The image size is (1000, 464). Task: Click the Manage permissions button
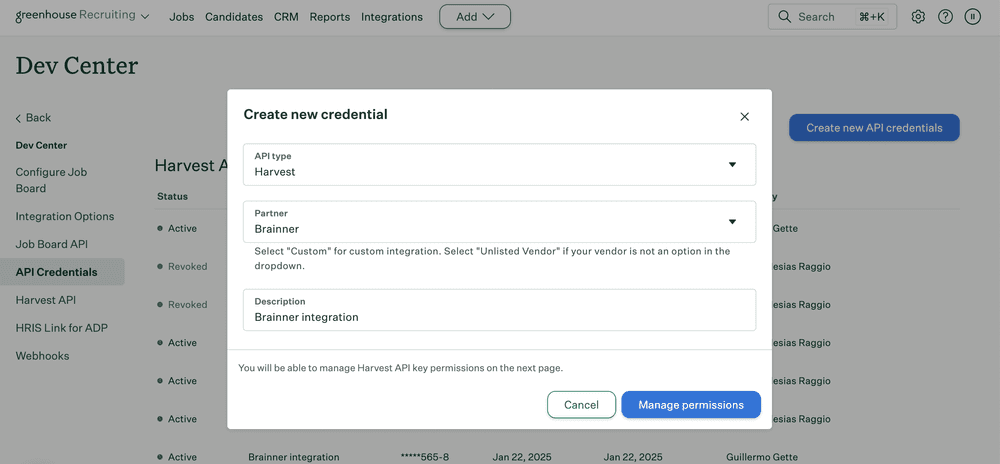tap(691, 405)
